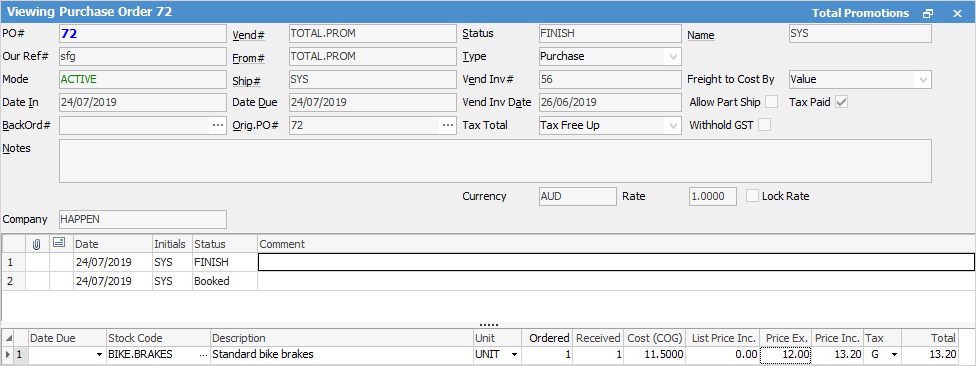This screenshot has height=366, width=976.
Task: Click the Our Ref# field
Action: [143, 57]
